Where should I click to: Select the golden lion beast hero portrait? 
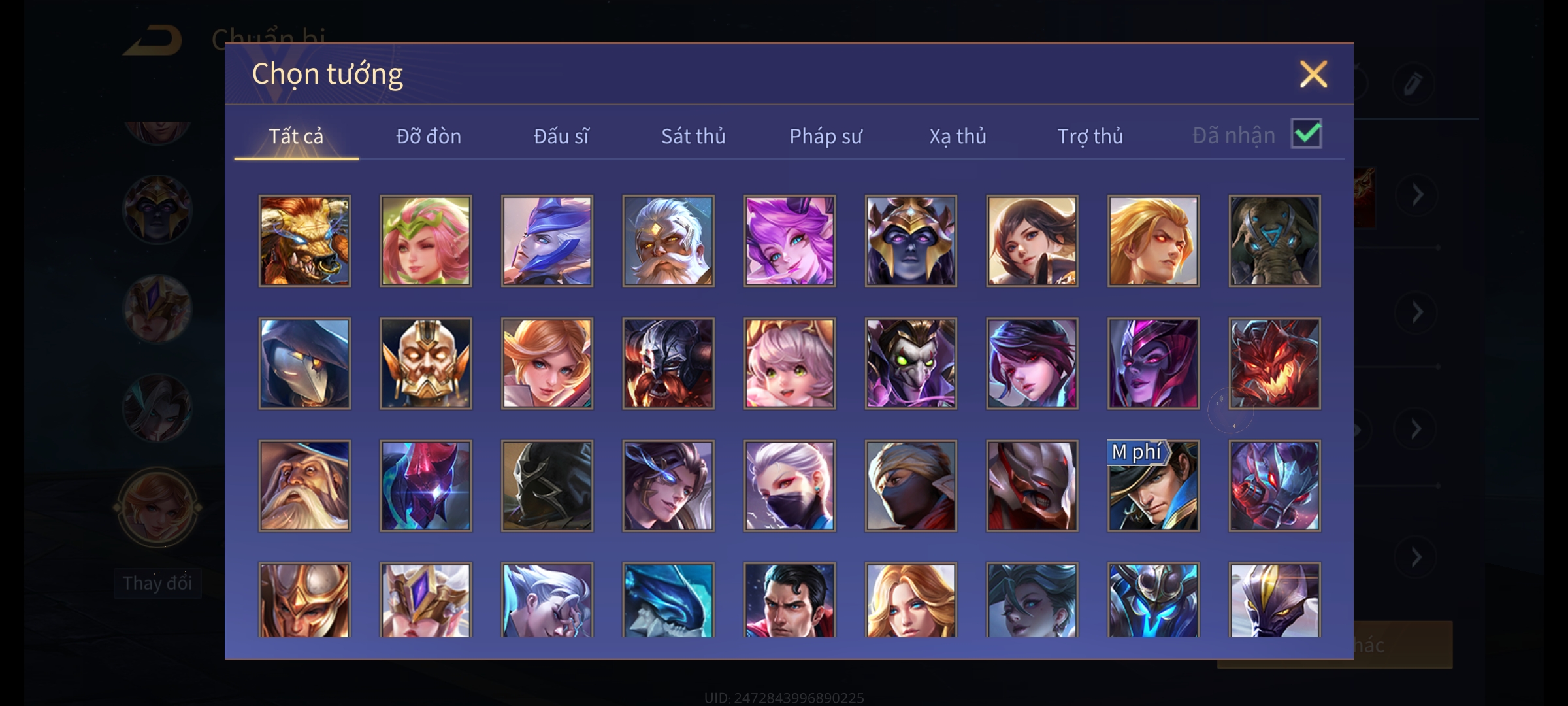click(304, 241)
